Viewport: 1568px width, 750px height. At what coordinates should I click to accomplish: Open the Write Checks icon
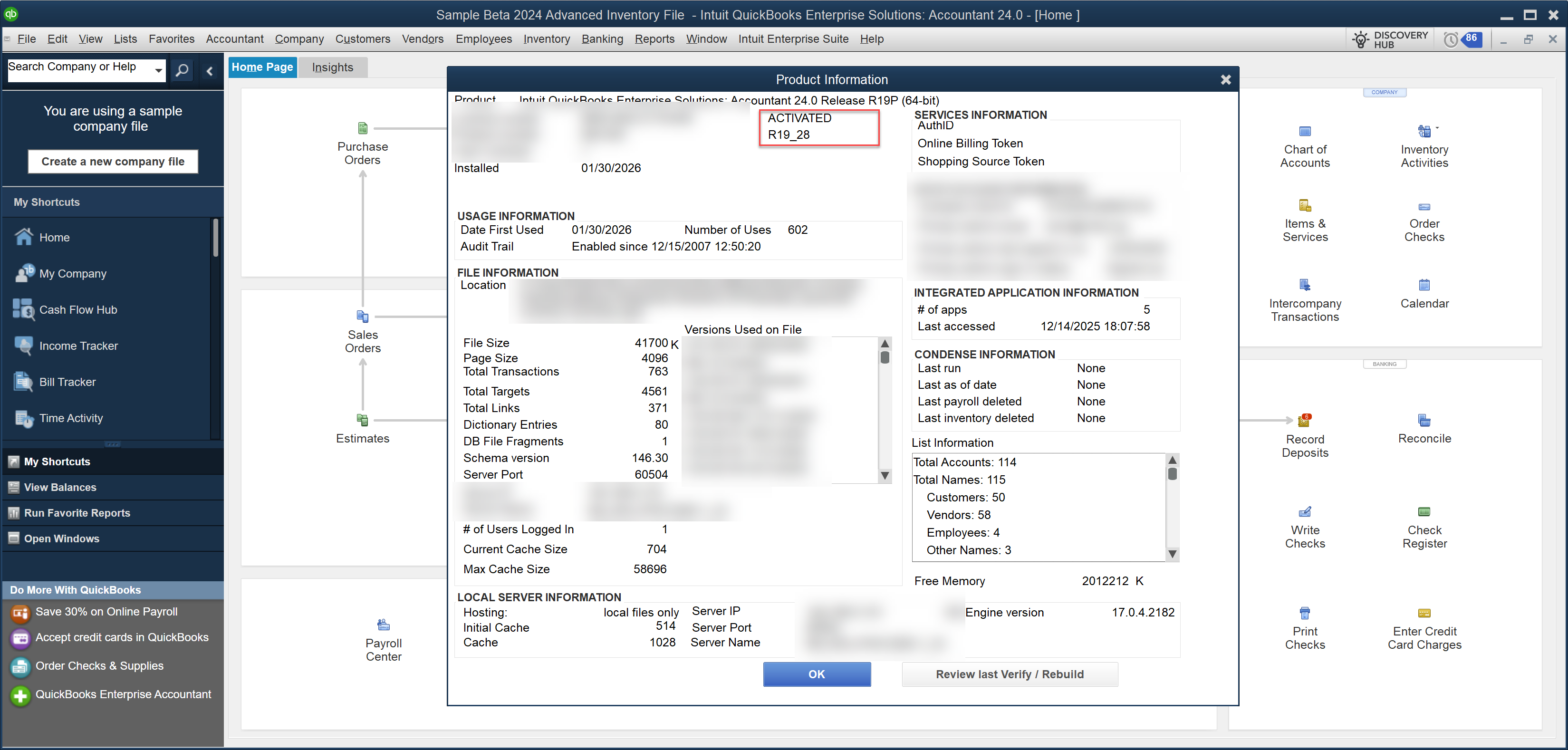1304,512
